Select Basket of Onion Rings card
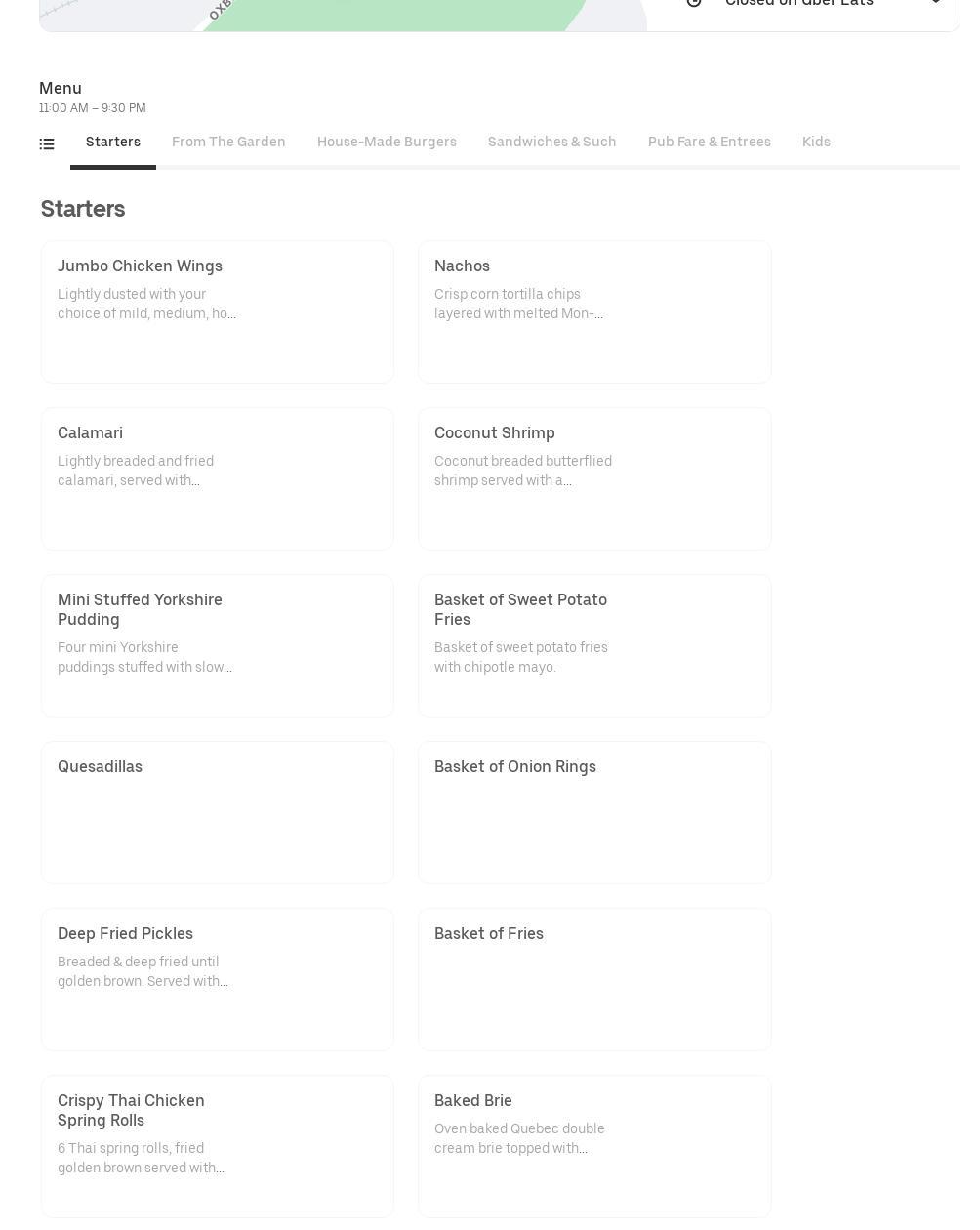 coord(594,813)
